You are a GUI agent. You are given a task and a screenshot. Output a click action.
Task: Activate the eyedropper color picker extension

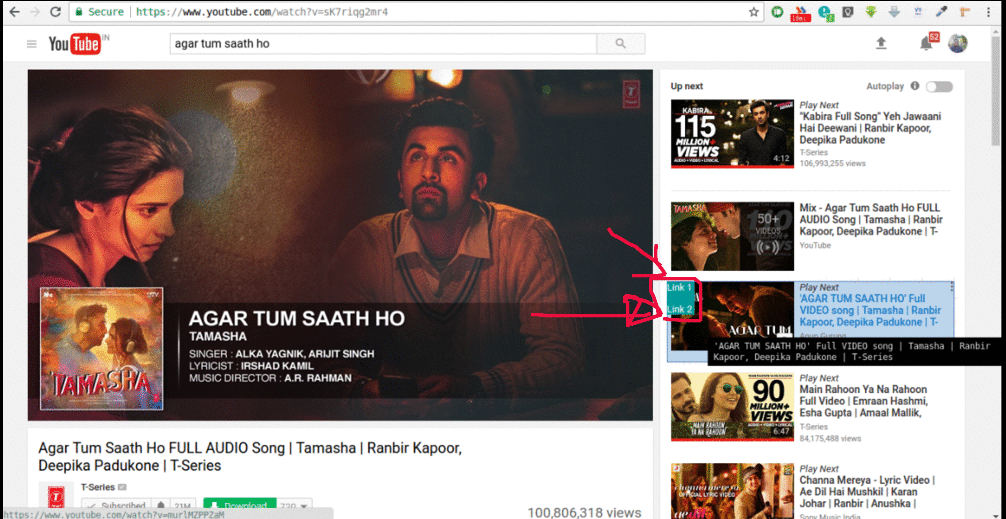(942, 12)
